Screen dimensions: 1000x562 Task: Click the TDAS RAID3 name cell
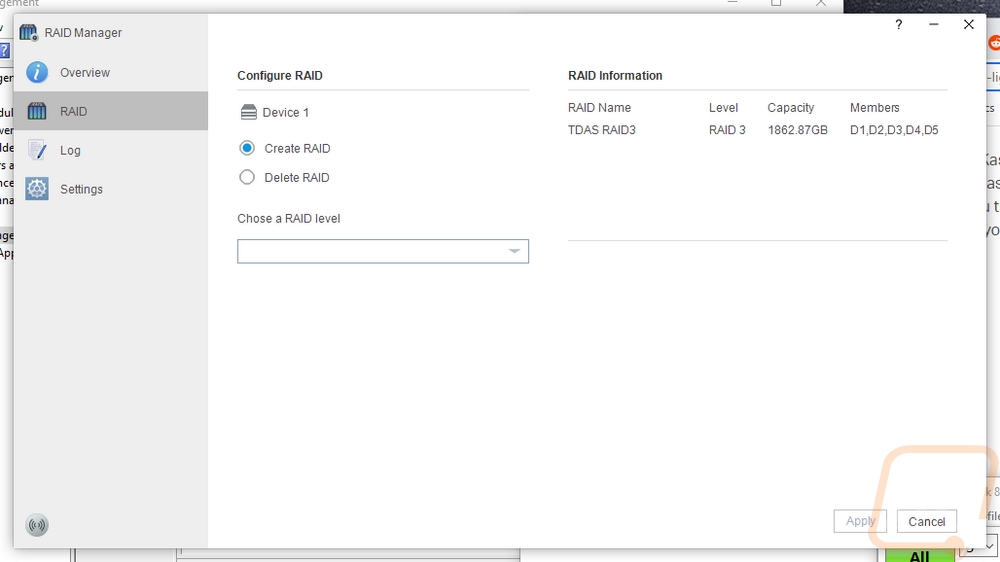tap(601, 130)
